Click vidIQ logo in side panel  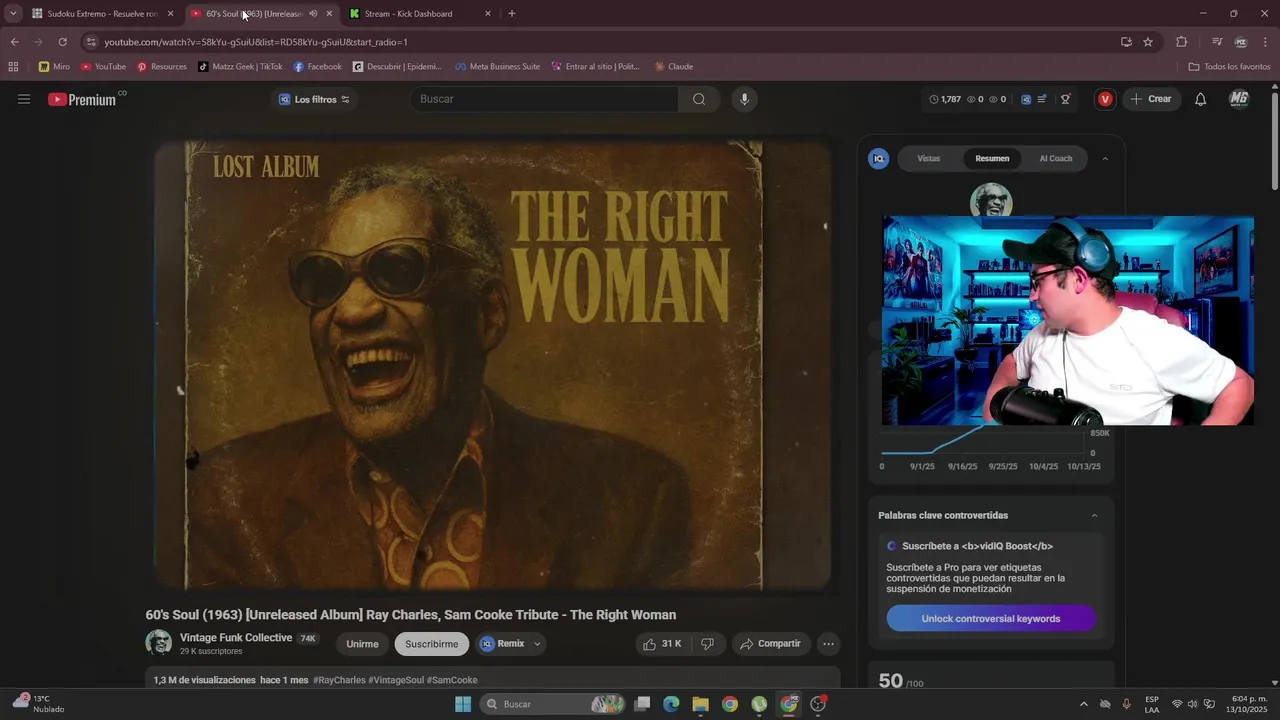(x=879, y=158)
